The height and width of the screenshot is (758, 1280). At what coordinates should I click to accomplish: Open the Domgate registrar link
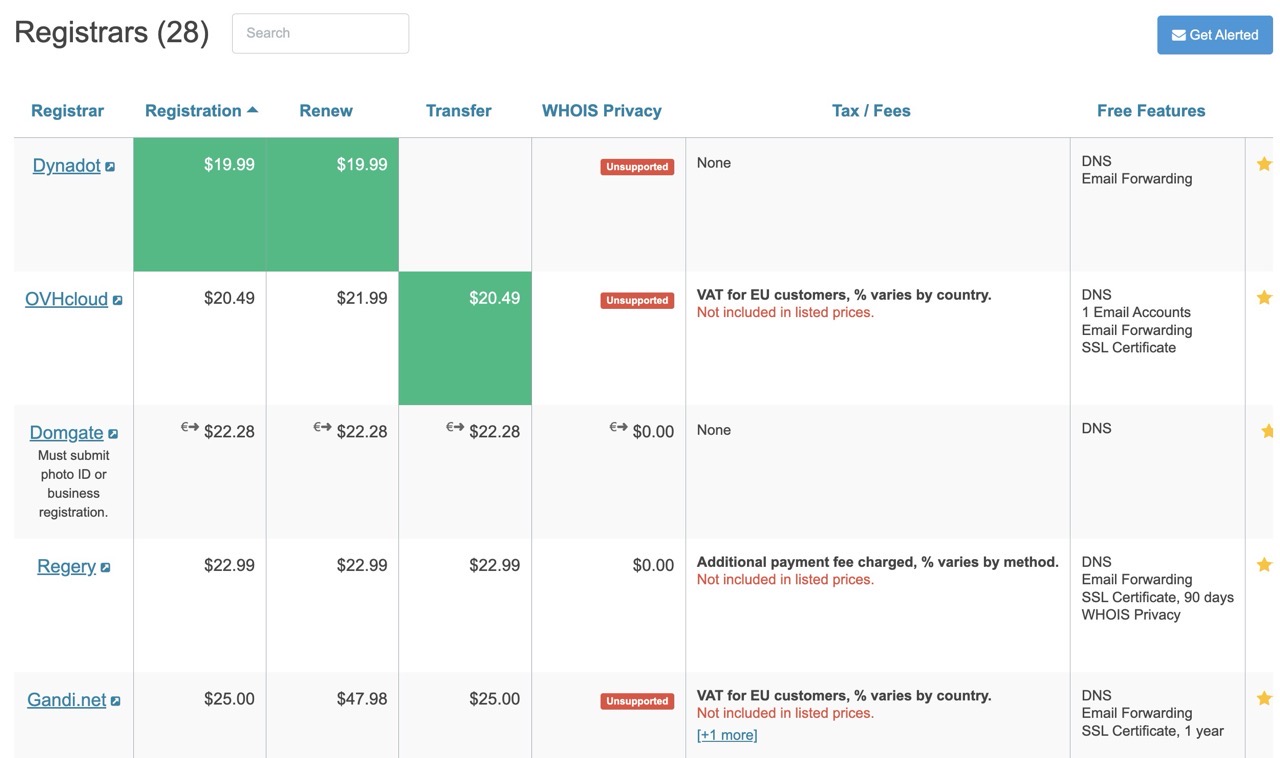tap(66, 433)
